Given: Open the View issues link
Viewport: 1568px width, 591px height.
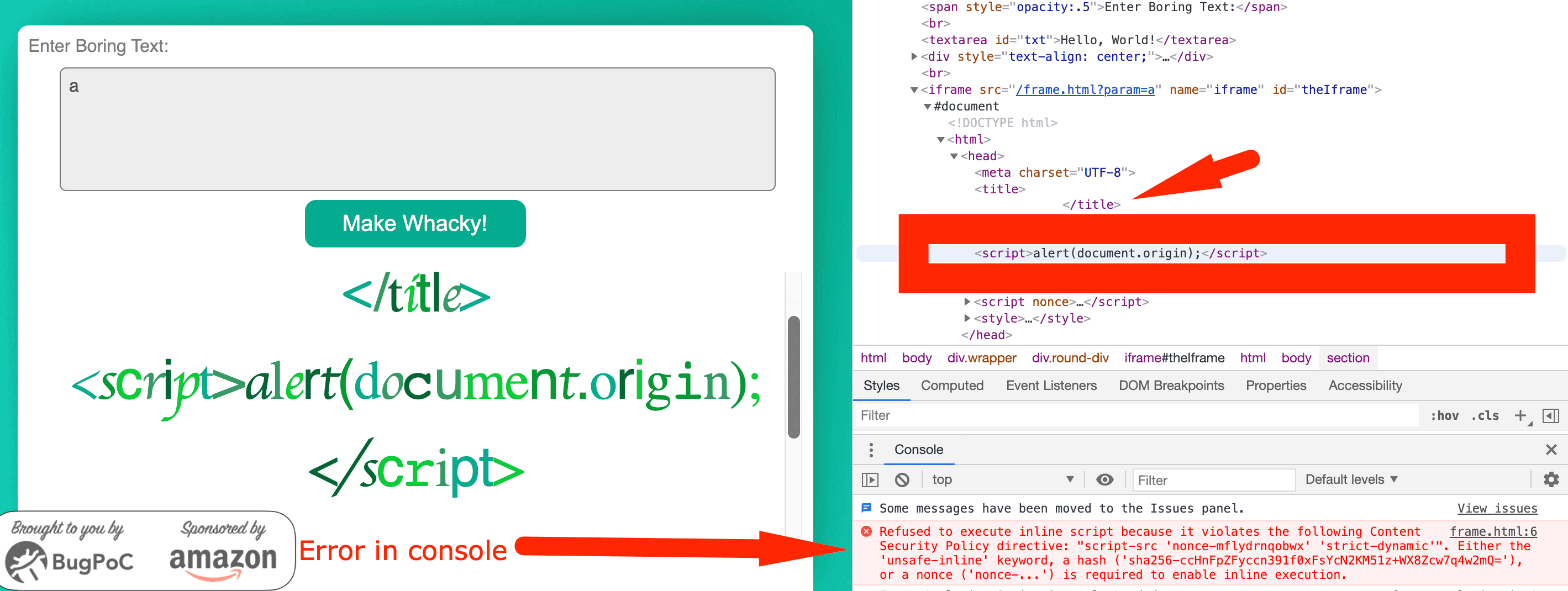Looking at the screenshot, I should pyautogui.click(x=1497, y=508).
